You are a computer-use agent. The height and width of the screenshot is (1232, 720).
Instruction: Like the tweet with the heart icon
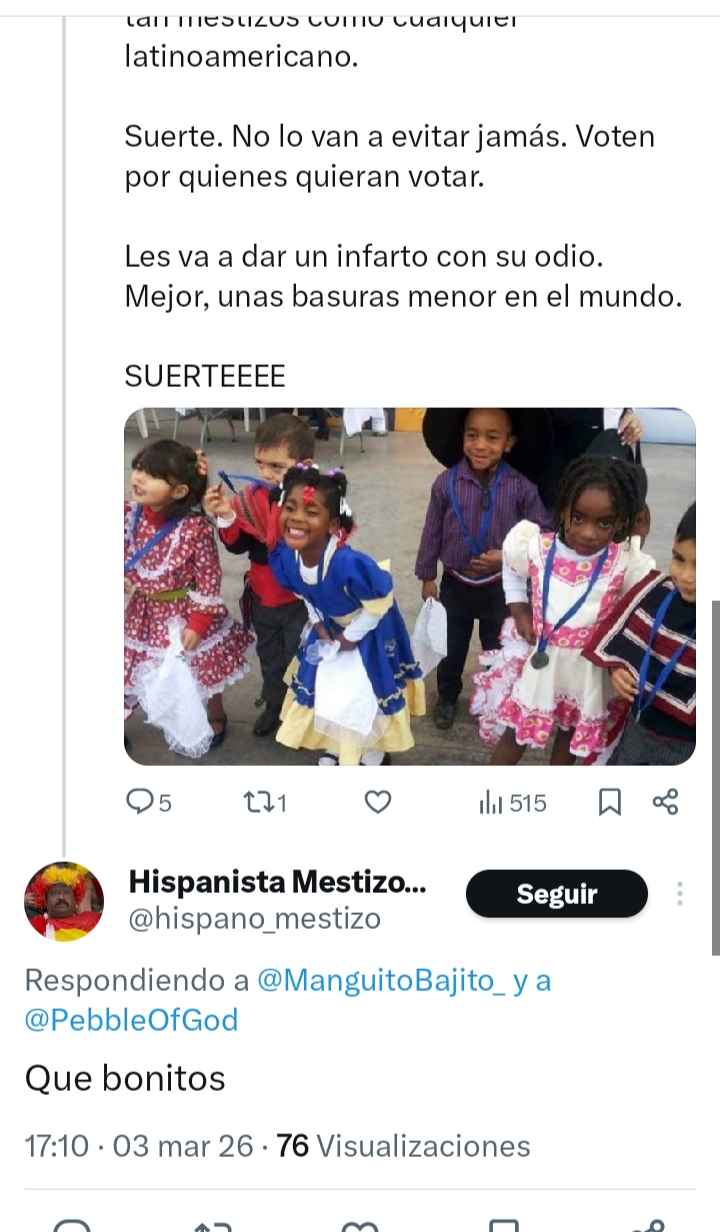tap(376, 802)
